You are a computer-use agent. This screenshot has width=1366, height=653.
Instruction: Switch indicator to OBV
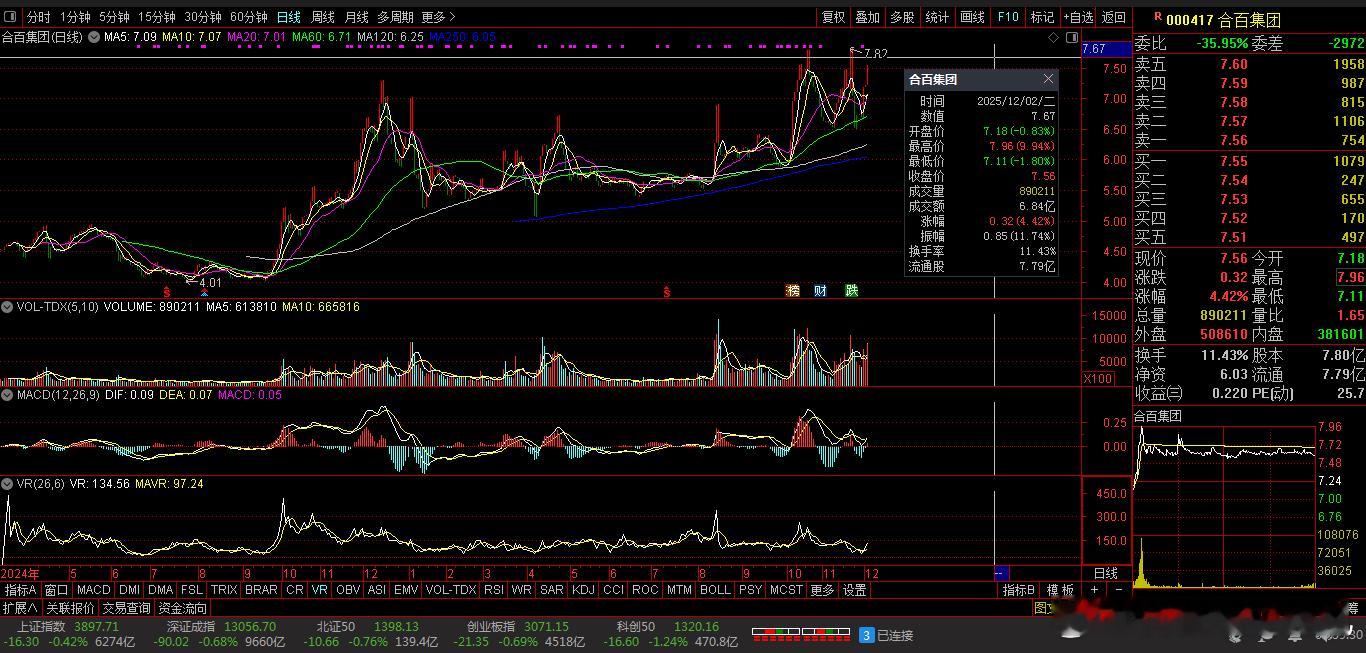click(348, 590)
